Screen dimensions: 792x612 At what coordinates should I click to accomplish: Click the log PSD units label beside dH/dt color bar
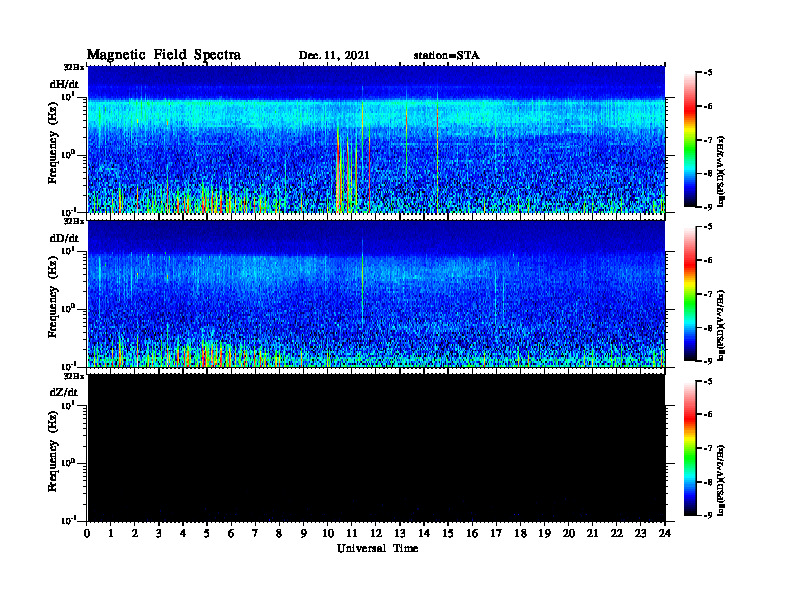(721, 171)
